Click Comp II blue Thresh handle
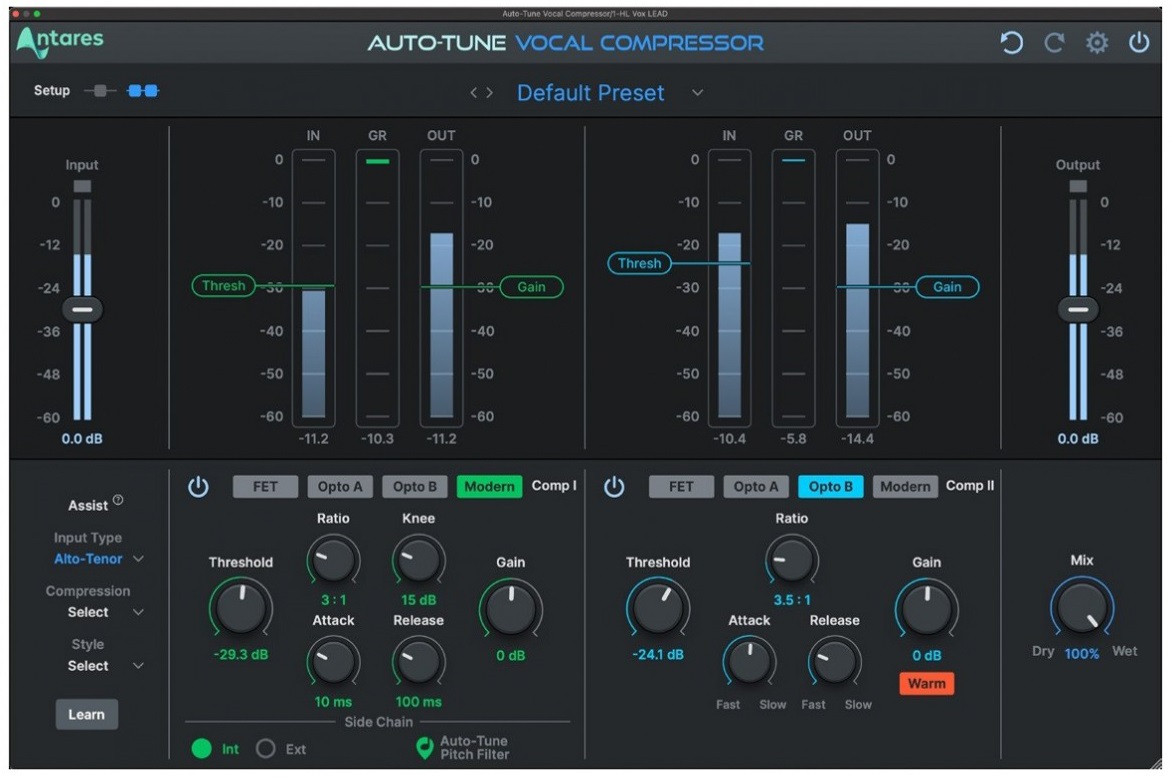The width and height of the screenshot is (1172, 777). 639,263
